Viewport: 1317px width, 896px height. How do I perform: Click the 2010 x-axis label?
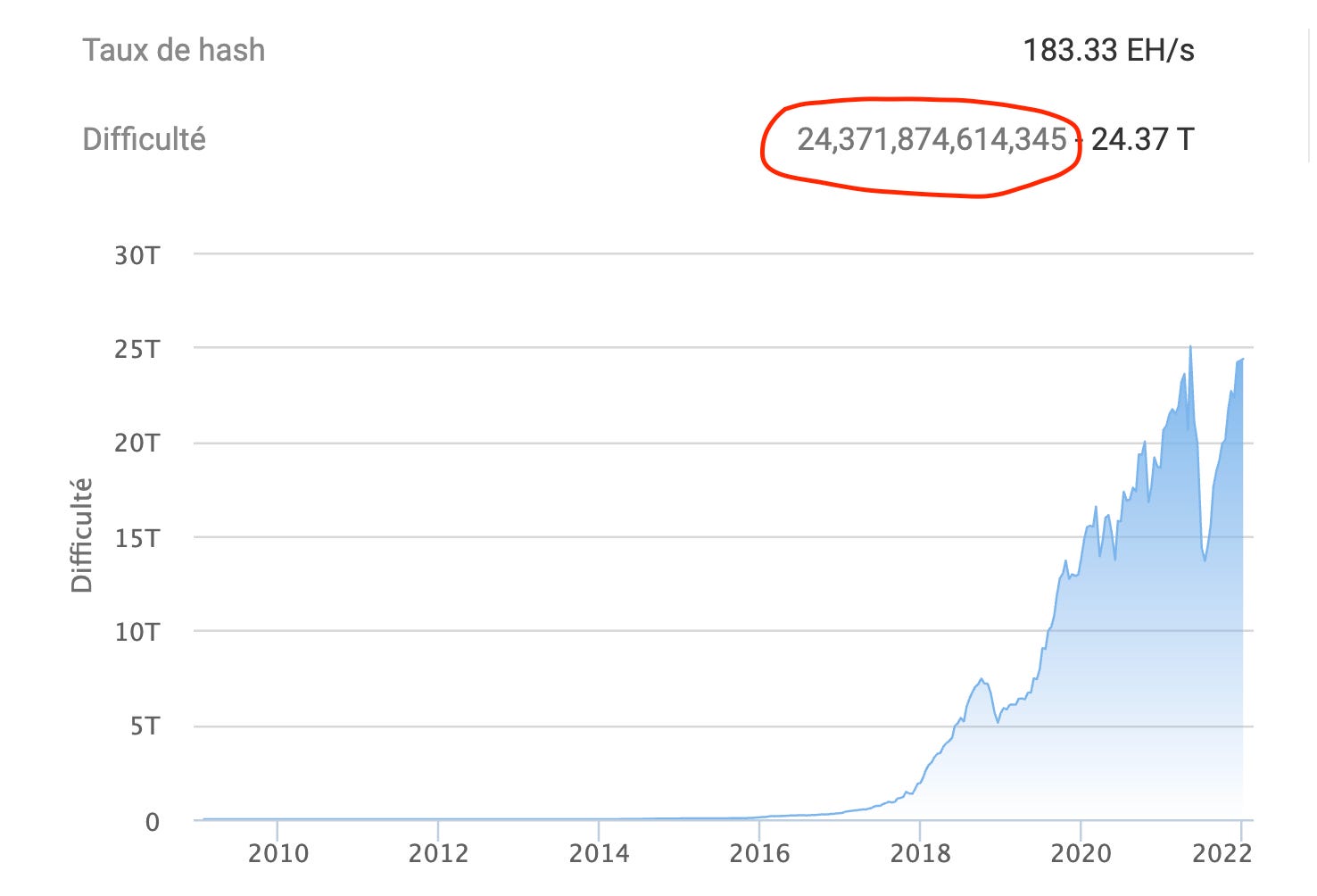click(277, 853)
